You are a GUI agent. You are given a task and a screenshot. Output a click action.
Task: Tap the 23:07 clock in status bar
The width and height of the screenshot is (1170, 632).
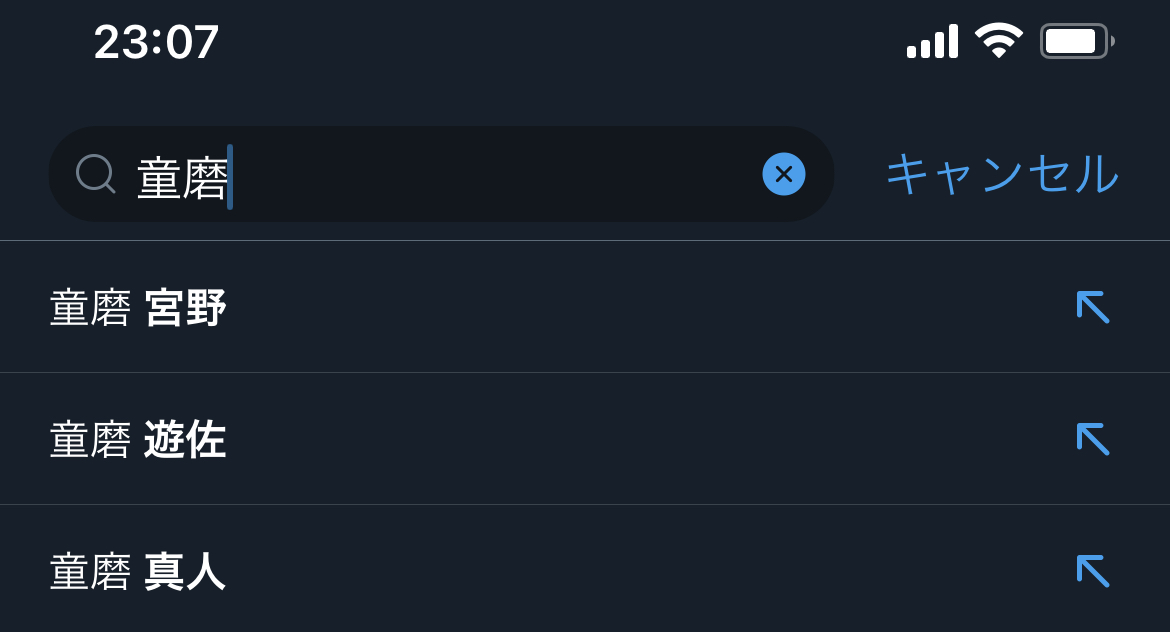point(156,42)
